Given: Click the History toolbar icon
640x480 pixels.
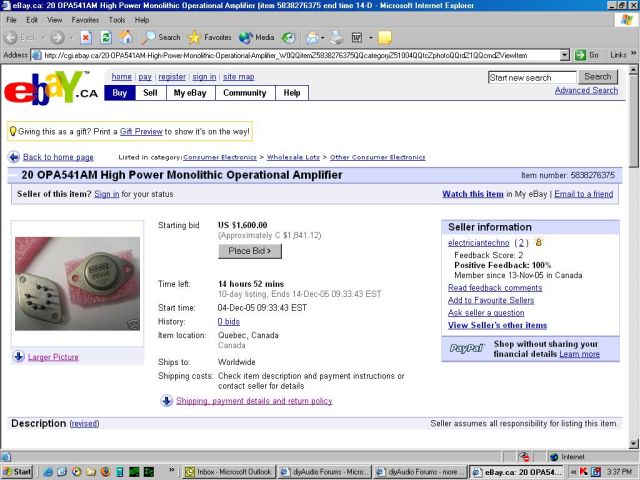Looking at the screenshot, I should (x=289, y=38).
